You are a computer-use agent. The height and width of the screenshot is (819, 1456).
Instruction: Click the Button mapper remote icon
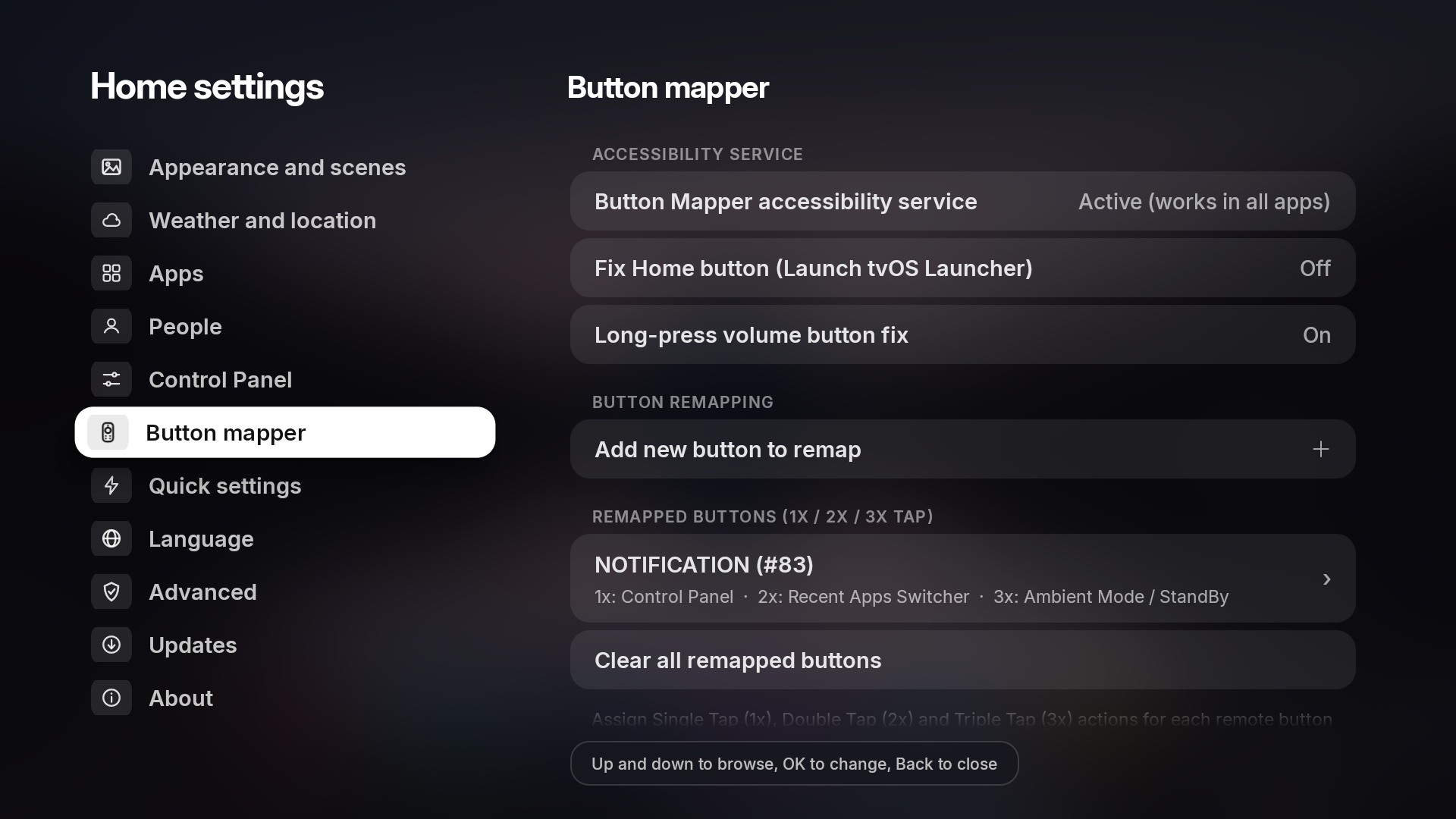(108, 432)
